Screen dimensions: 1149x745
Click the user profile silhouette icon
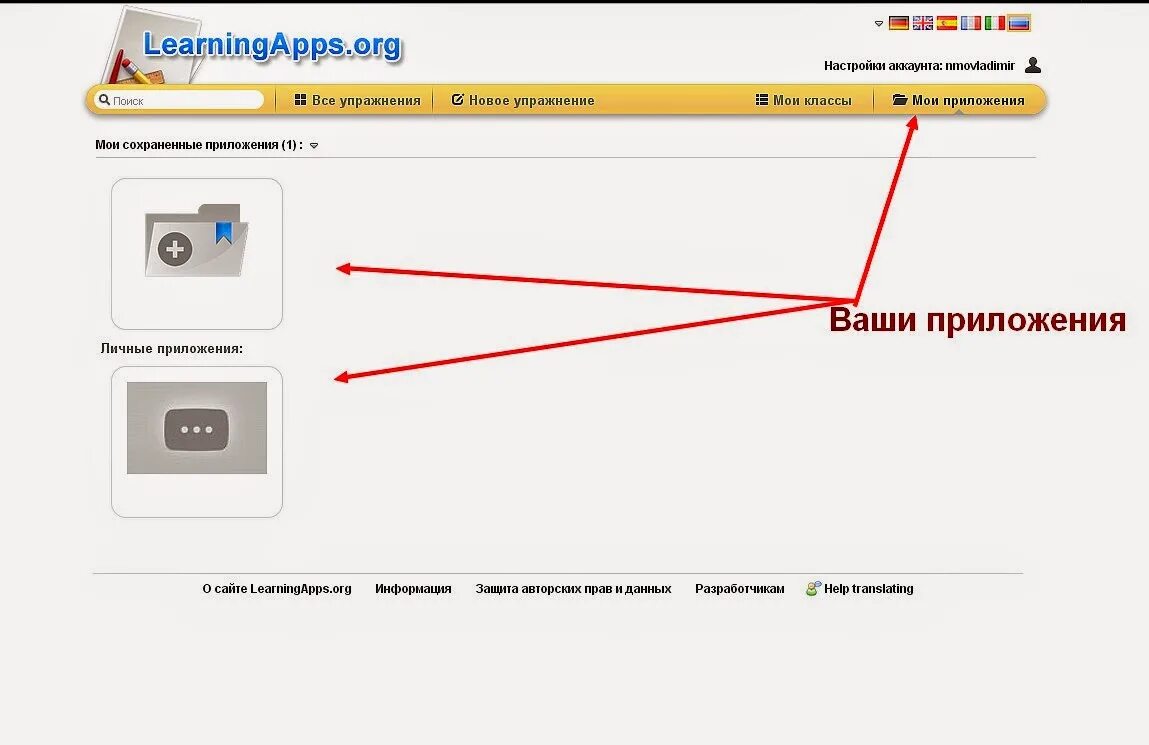click(1032, 65)
